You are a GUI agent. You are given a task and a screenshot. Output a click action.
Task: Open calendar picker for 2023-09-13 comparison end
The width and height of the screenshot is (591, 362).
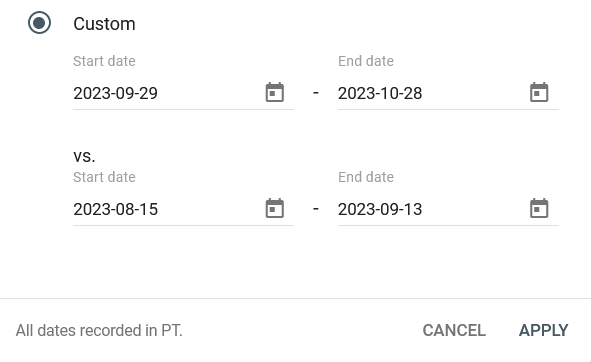click(x=539, y=209)
